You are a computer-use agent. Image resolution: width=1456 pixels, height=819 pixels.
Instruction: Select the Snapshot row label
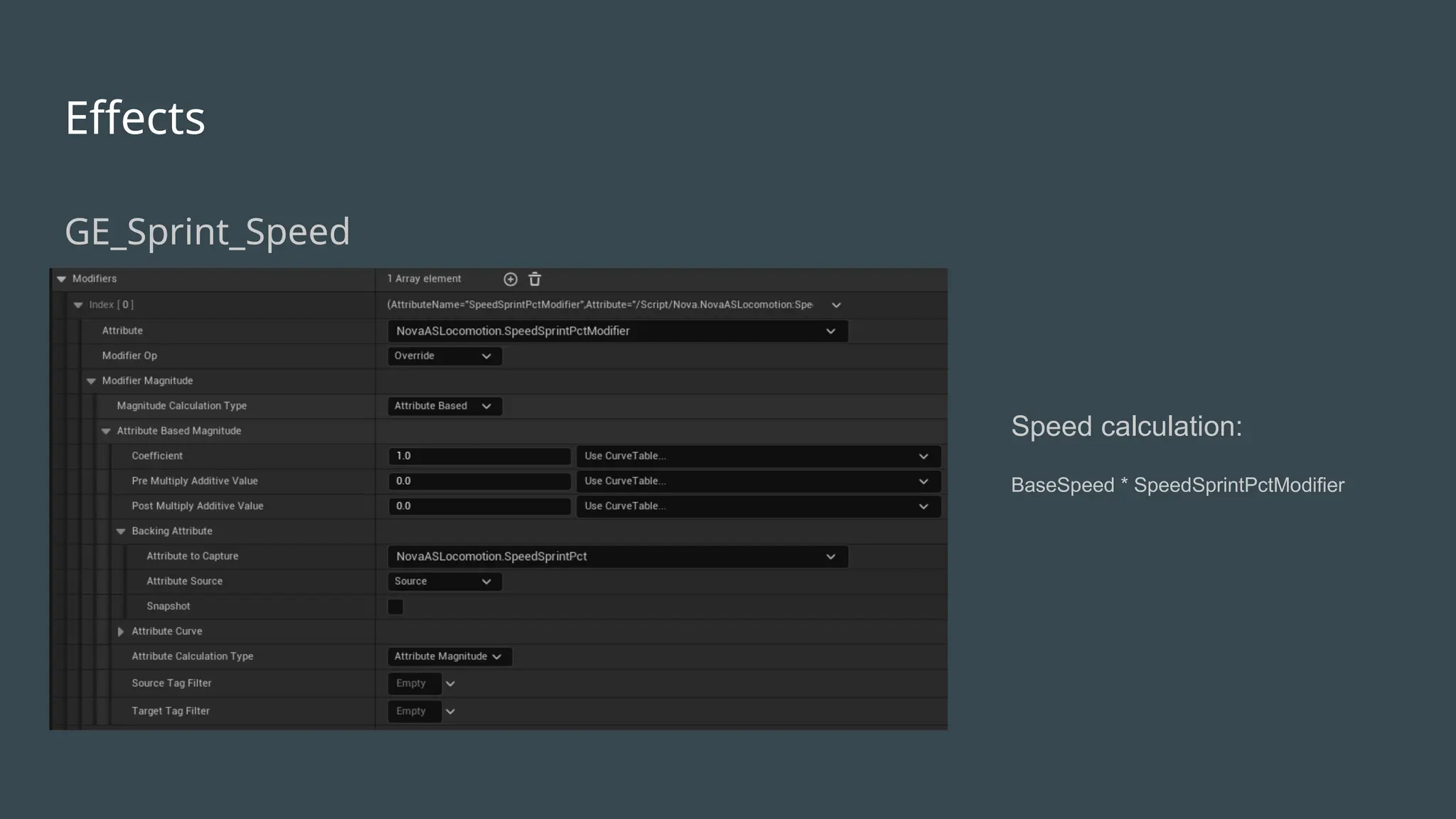click(x=168, y=606)
